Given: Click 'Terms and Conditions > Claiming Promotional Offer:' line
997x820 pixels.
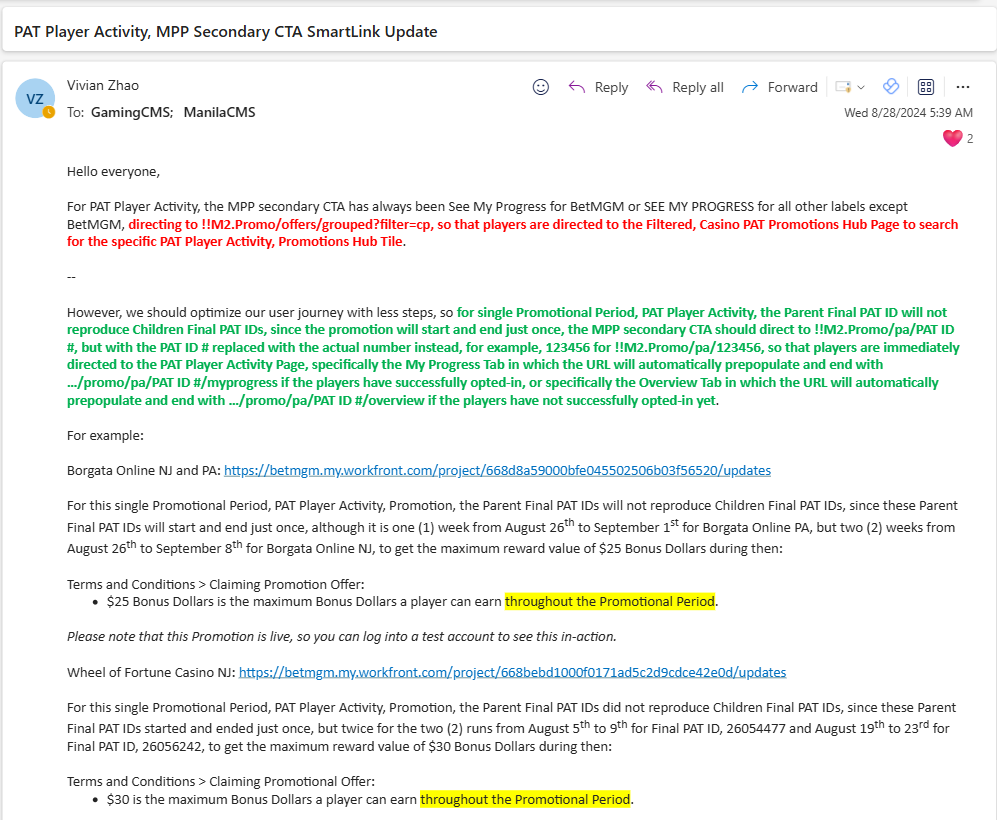Looking at the screenshot, I should tap(221, 781).
